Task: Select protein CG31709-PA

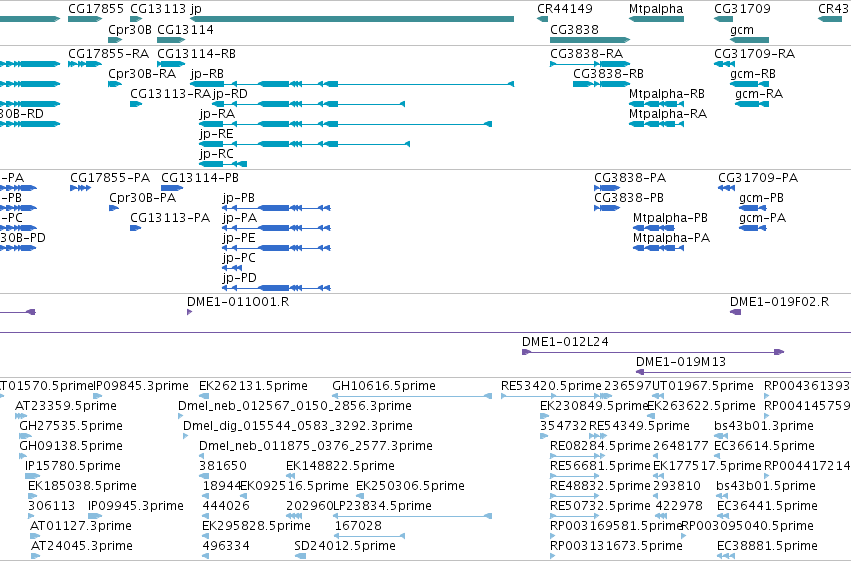Action: [726, 188]
